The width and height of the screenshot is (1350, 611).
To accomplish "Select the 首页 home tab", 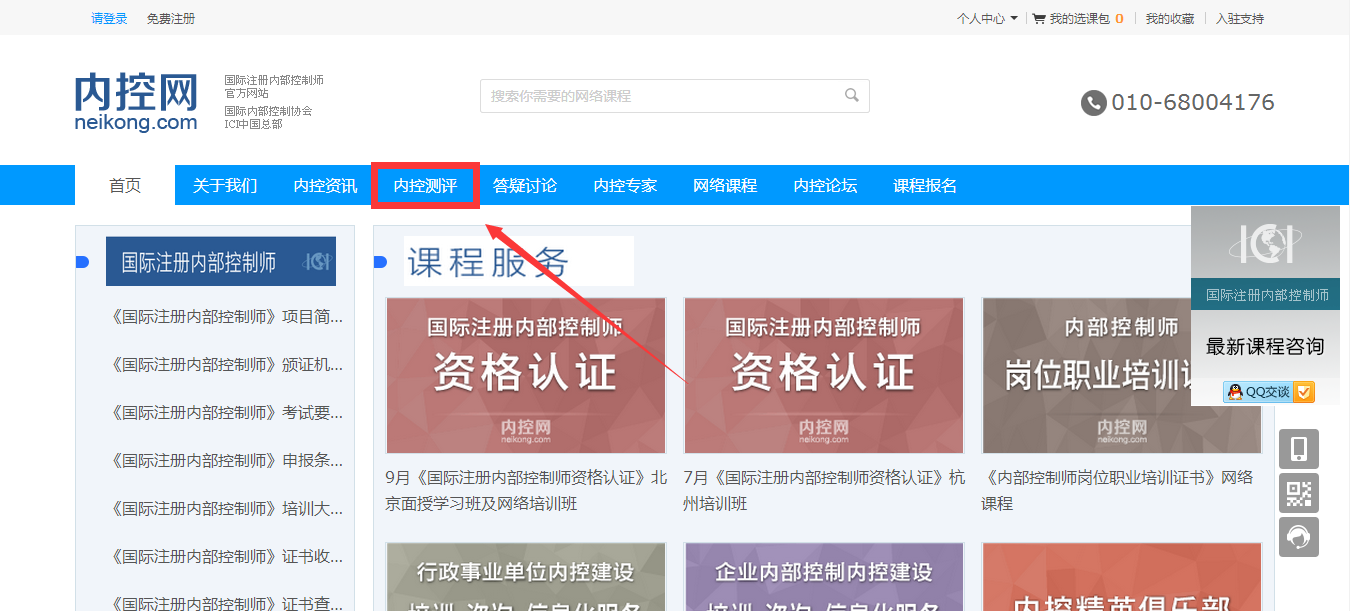I will 125,186.
